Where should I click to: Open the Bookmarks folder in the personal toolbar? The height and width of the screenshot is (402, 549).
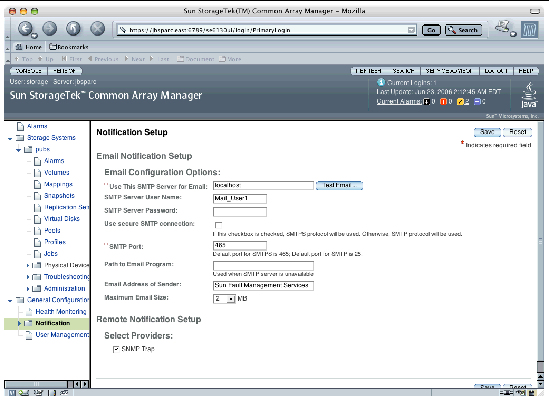[x=69, y=47]
